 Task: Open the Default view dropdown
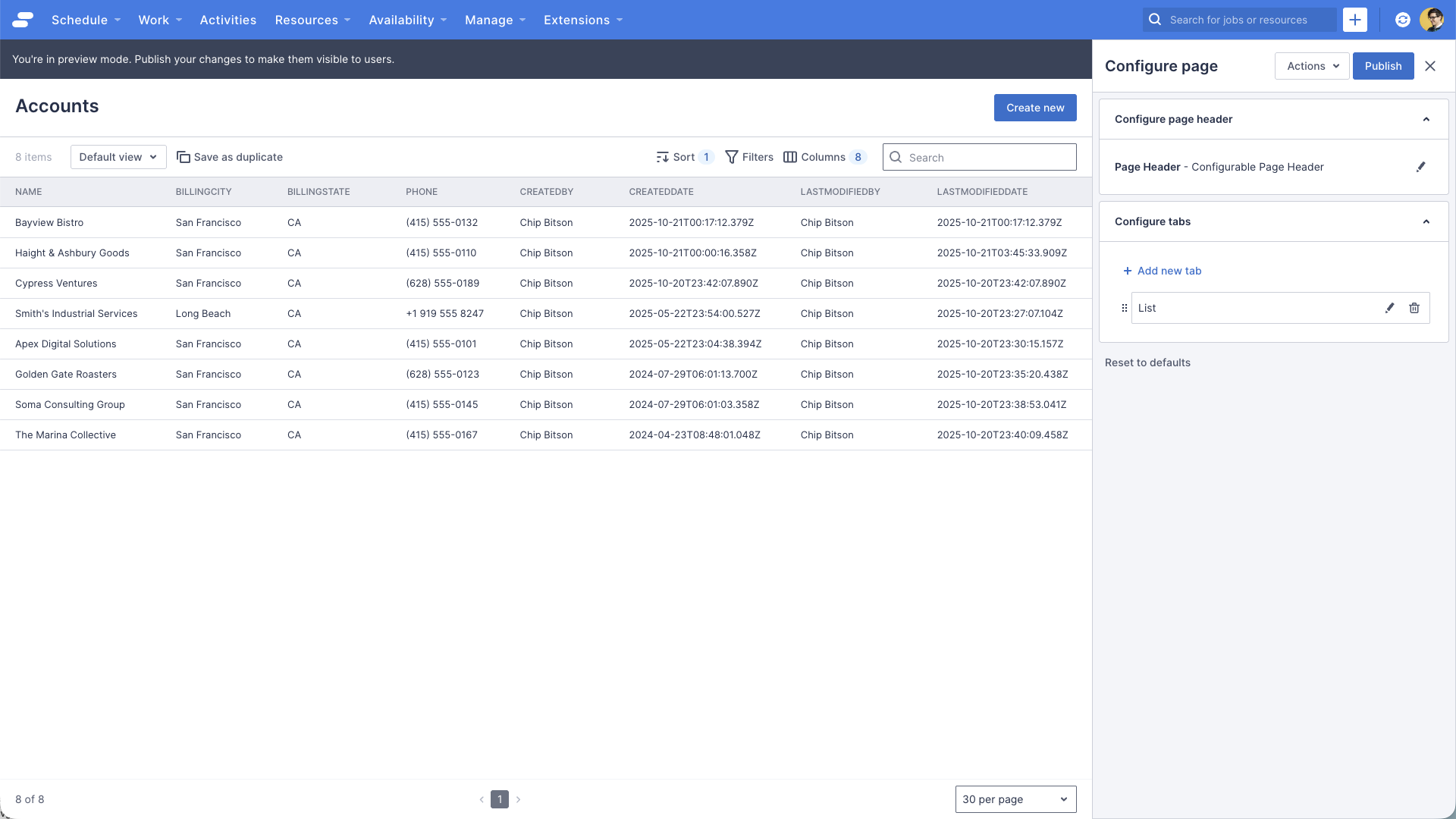pyautogui.click(x=118, y=157)
